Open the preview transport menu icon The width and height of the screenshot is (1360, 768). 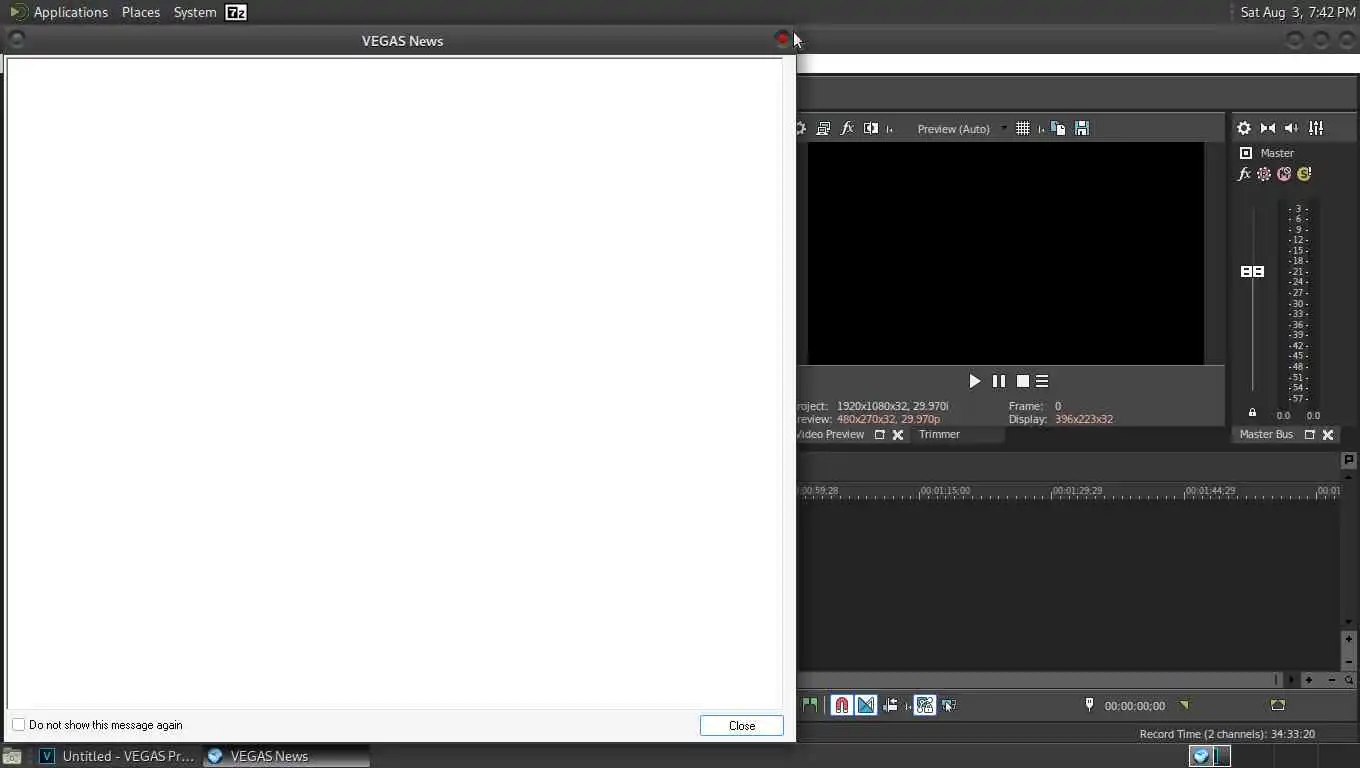pos(1042,381)
